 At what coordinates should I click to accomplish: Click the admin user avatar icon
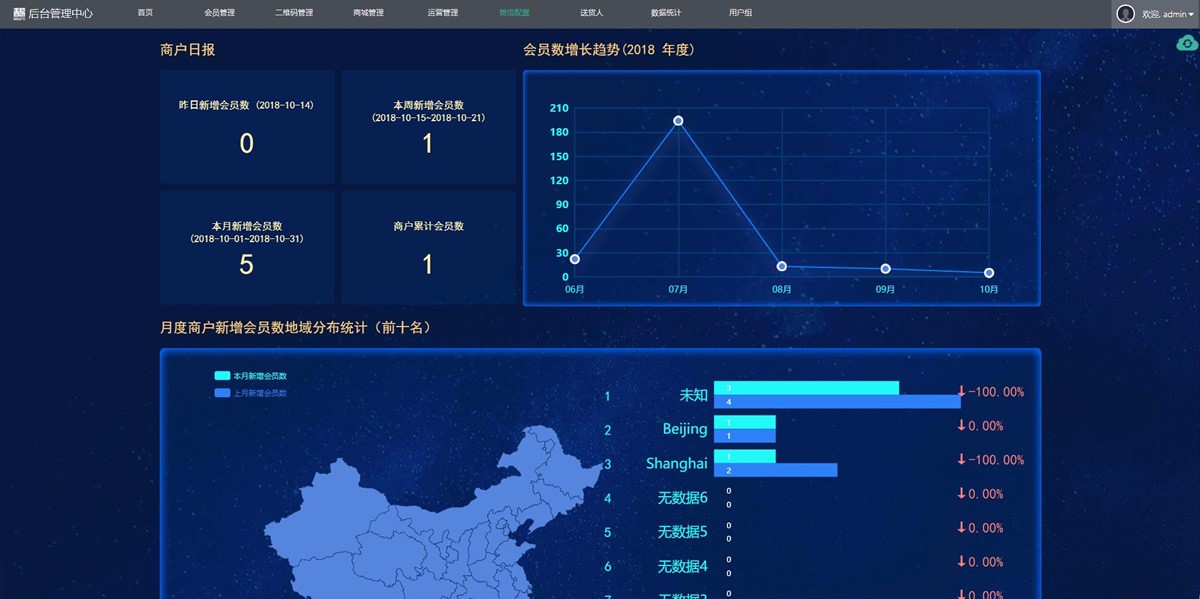coord(1126,14)
